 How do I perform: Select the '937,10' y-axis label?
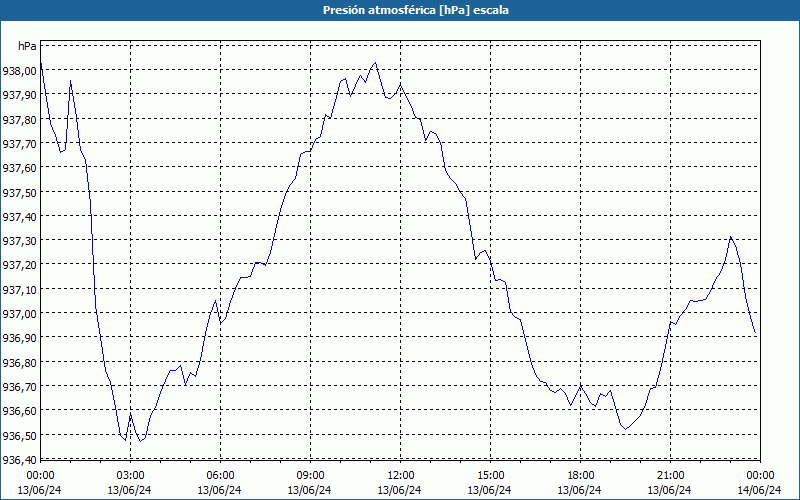point(19,289)
